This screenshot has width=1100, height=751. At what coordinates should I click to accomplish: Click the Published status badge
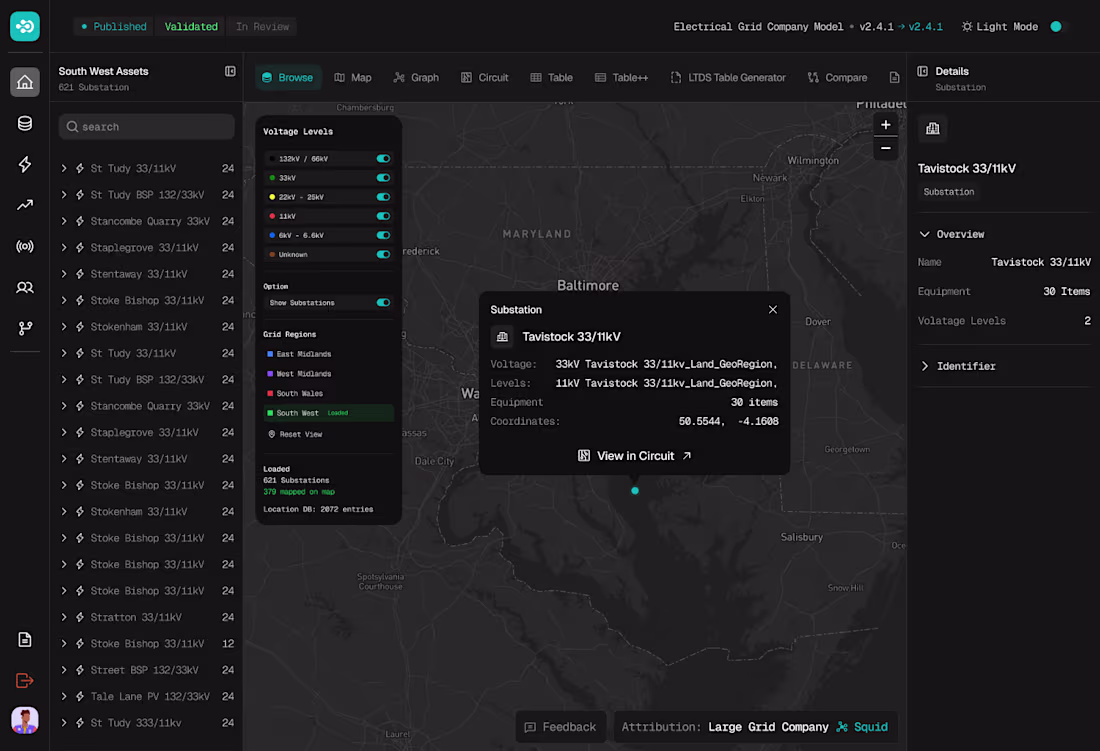(114, 27)
